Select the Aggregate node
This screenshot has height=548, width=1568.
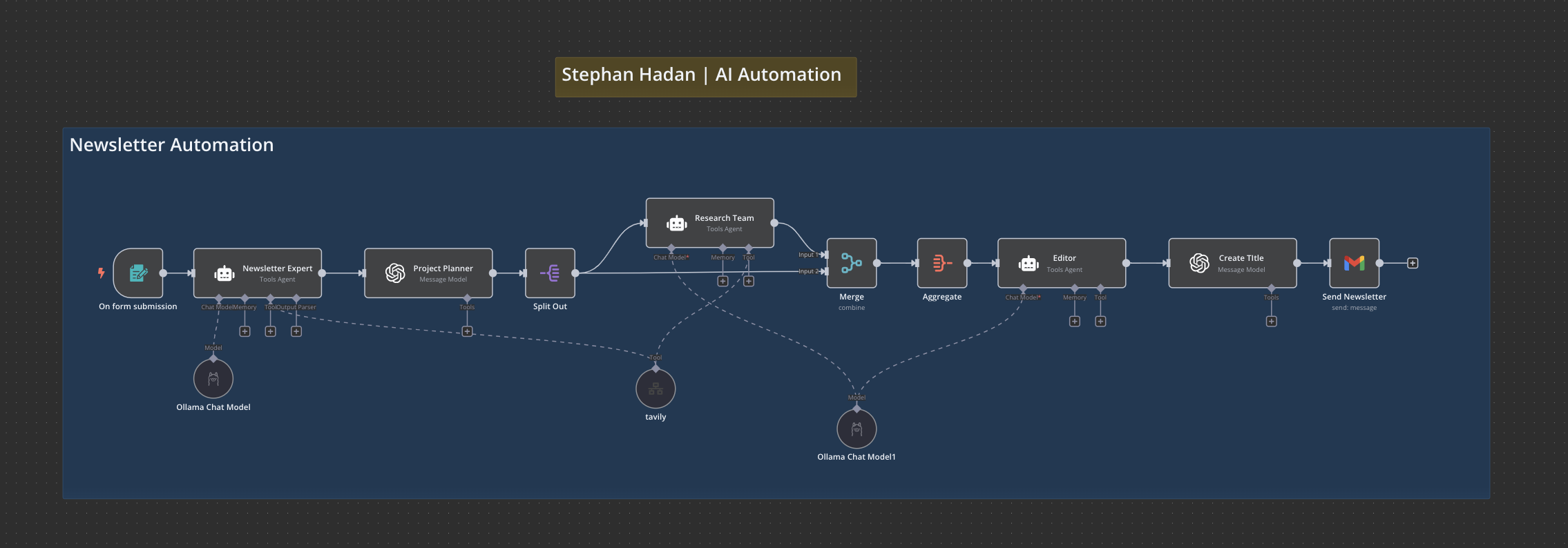[x=941, y=263]
